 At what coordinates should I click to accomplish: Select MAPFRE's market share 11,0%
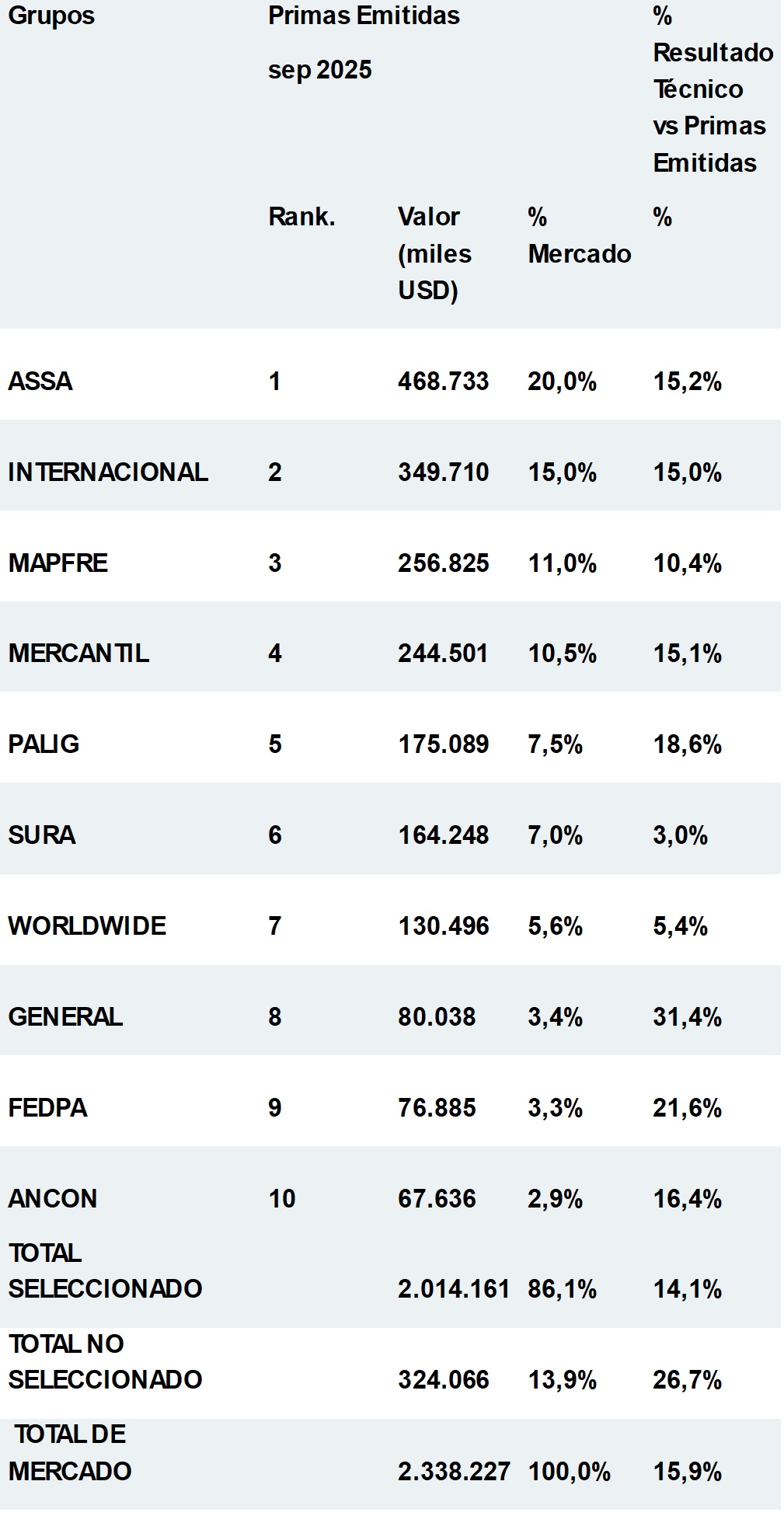[x=562, y=563]
